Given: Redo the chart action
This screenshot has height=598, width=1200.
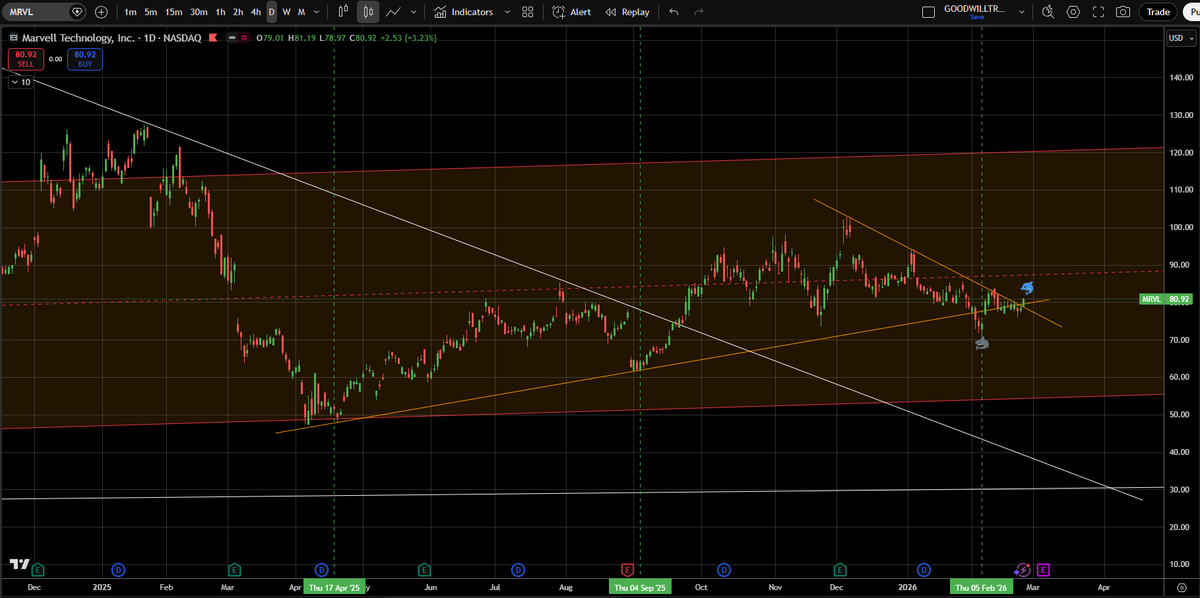Looking at the screenshot, I should click(699, 12).
